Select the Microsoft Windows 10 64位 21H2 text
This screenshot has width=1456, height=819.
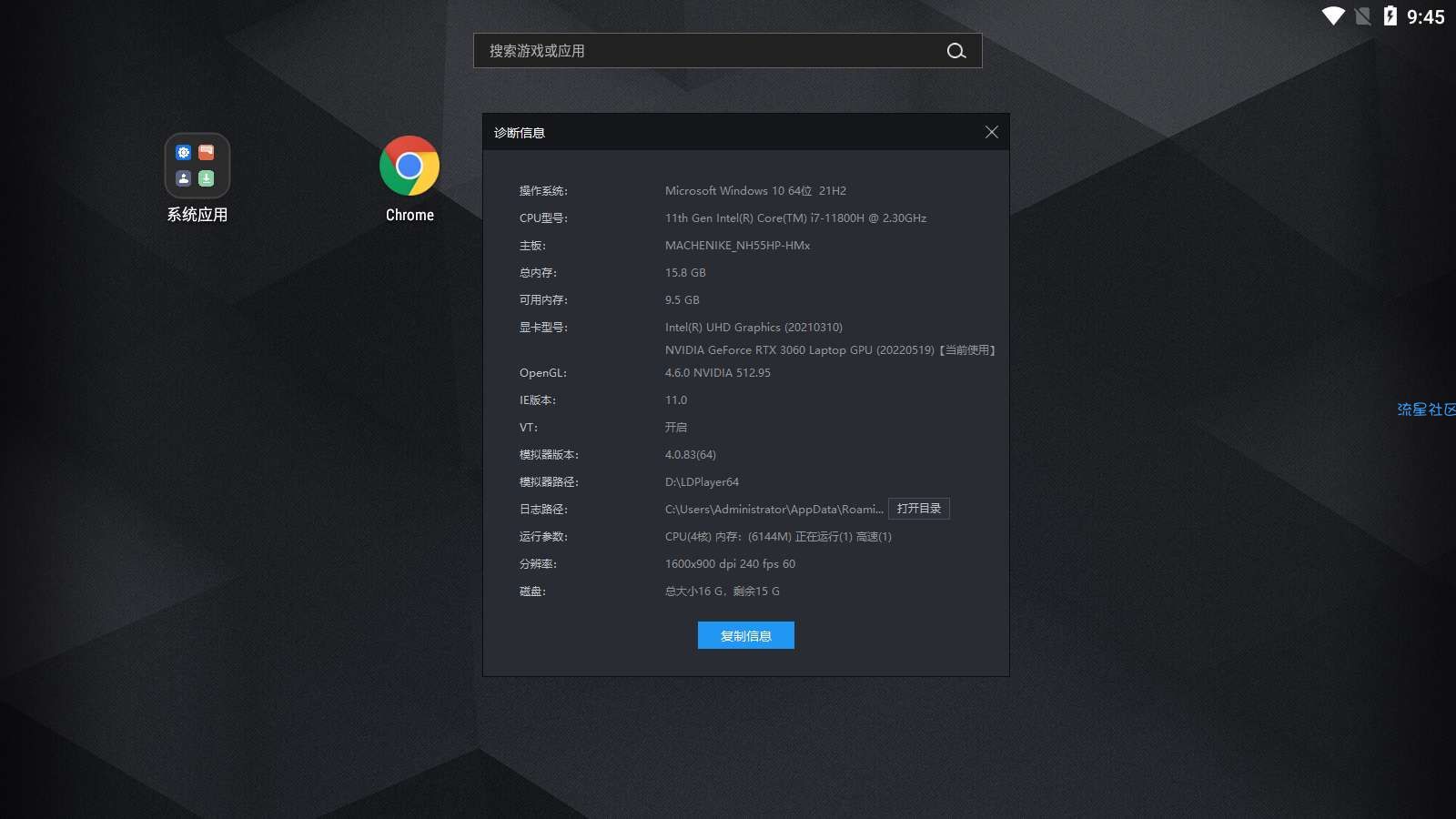(755, 191)
